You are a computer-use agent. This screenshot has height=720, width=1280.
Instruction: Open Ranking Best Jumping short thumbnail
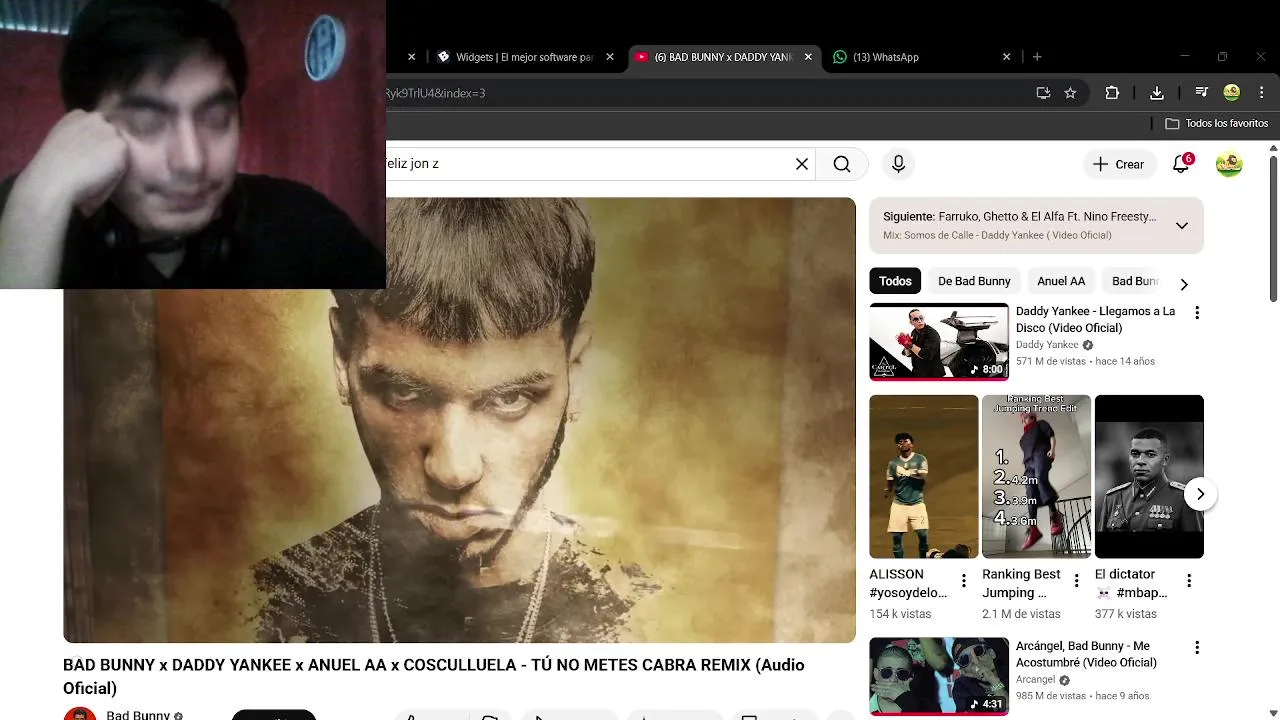coord(1036,476)
